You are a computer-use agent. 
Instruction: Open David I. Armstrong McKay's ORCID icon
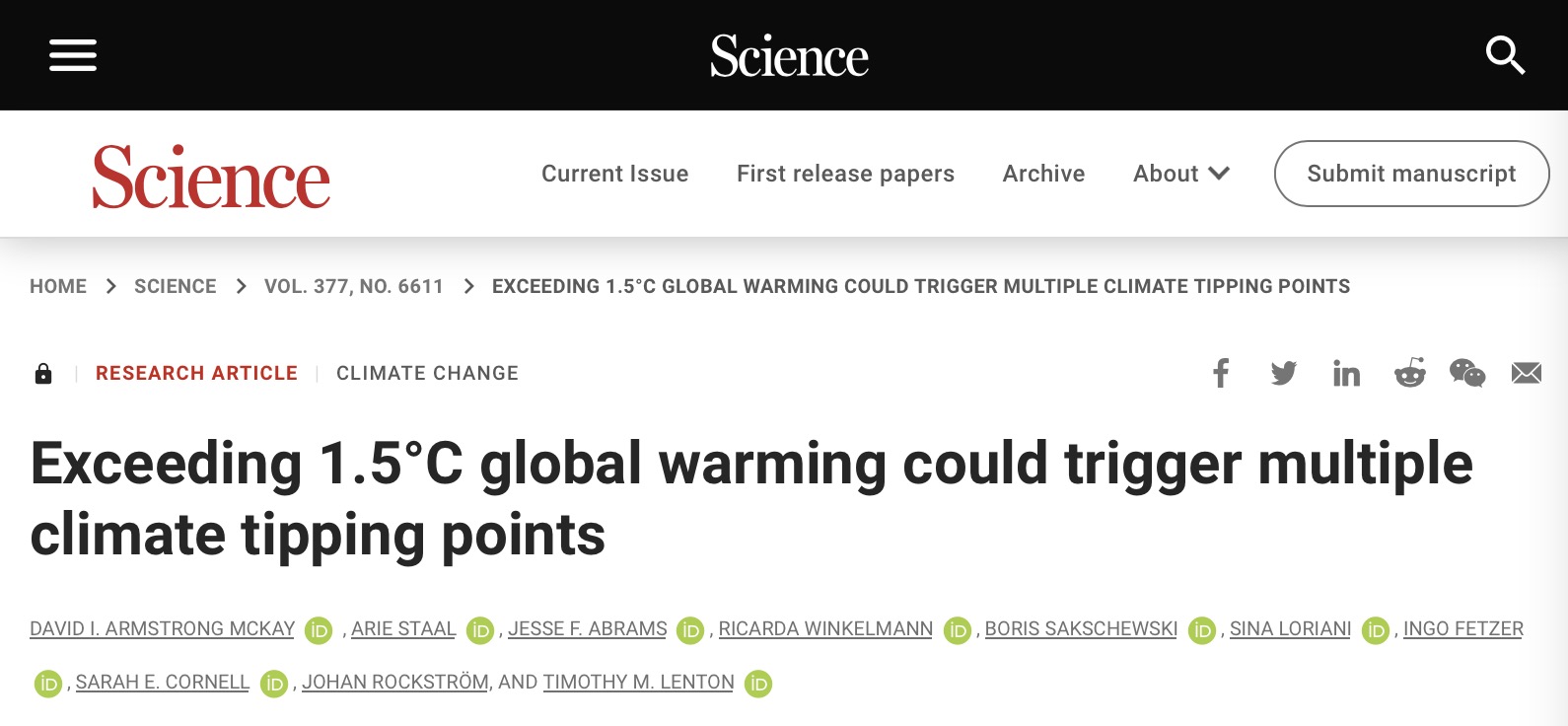point(319,630)
